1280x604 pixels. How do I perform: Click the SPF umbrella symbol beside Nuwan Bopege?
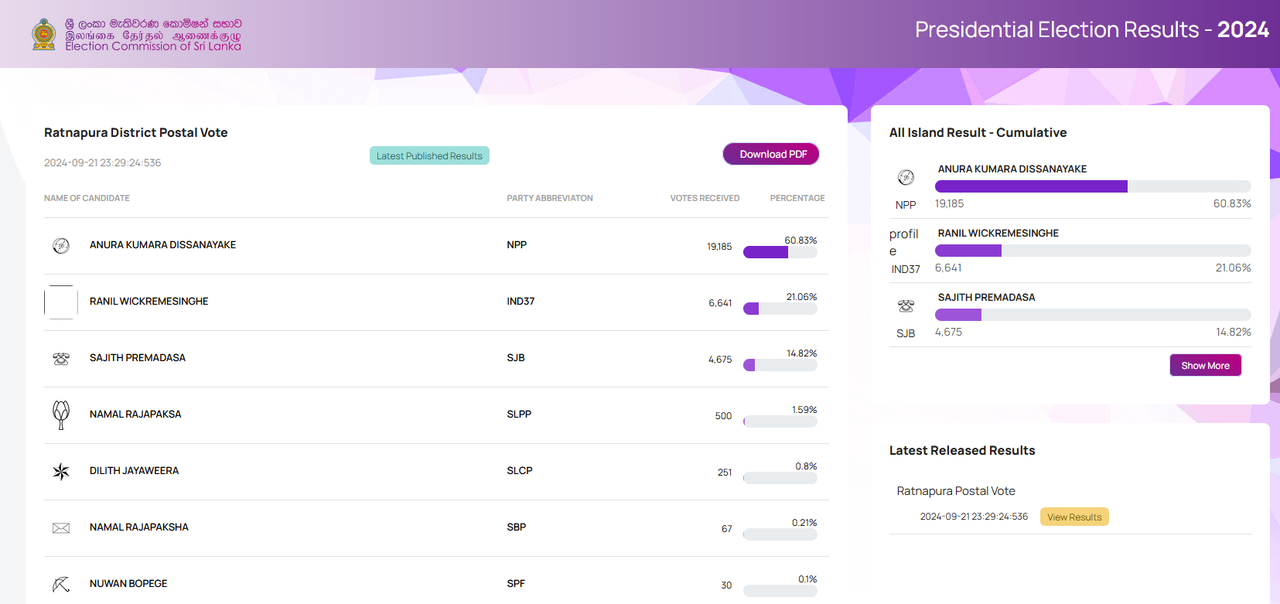[61, 584]
